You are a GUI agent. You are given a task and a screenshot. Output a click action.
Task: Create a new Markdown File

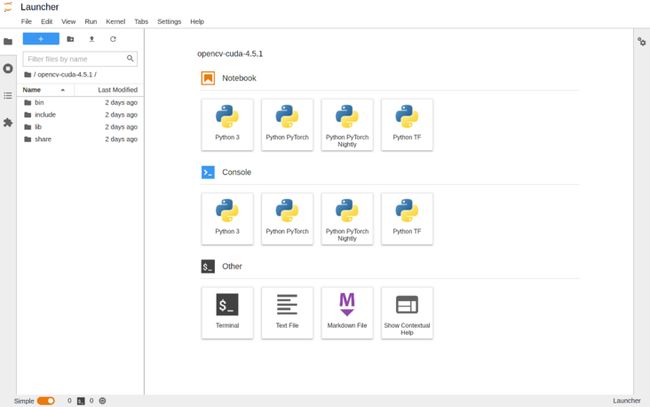[x=347, y=313]
